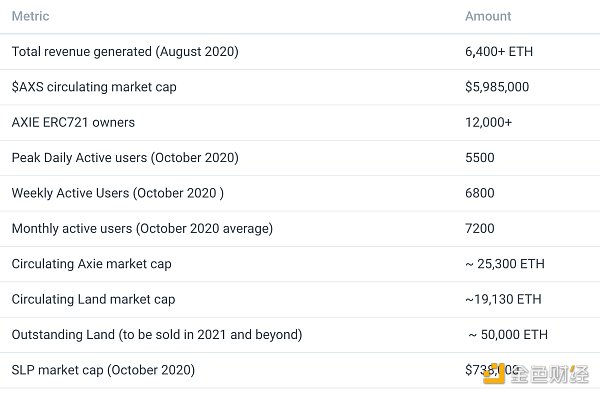Click the Amount column header
This screenshot has width=600, height=395.
click(x=488, y=16)
